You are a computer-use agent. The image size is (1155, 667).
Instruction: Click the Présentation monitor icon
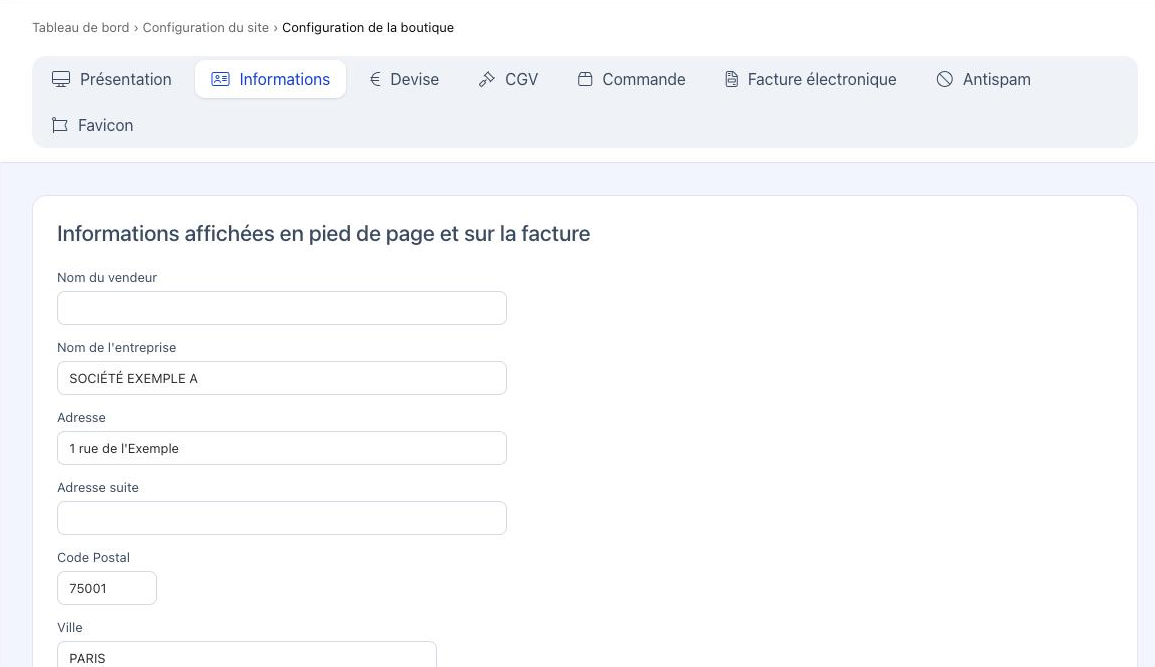(61, 80)
